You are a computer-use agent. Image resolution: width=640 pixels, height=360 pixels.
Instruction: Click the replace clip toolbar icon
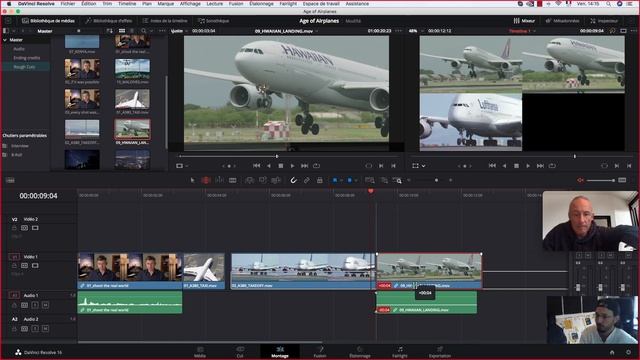(x=276, y=180)
